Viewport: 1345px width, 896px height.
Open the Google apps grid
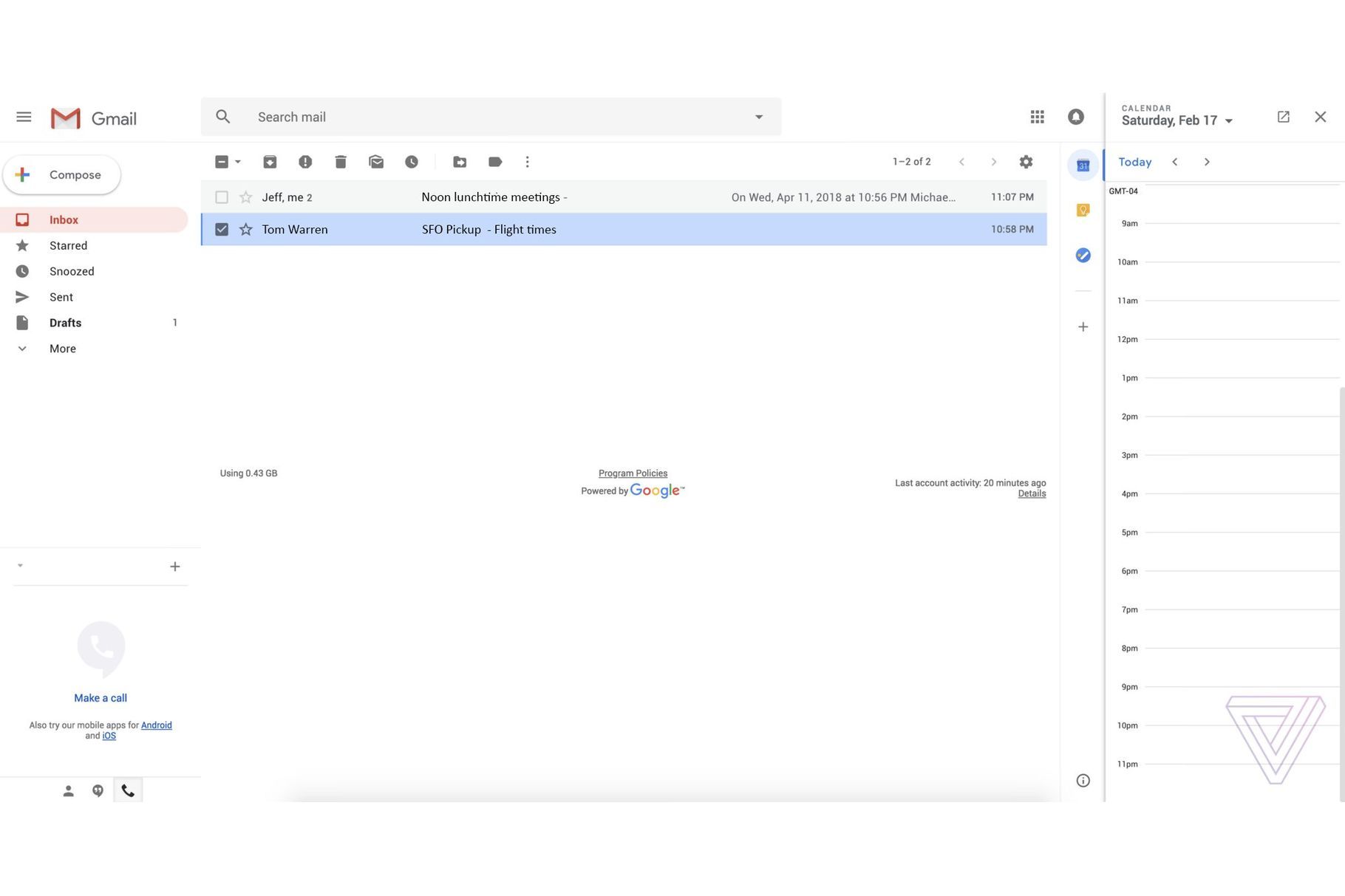pyautogui.click(x=1037, y=117)
